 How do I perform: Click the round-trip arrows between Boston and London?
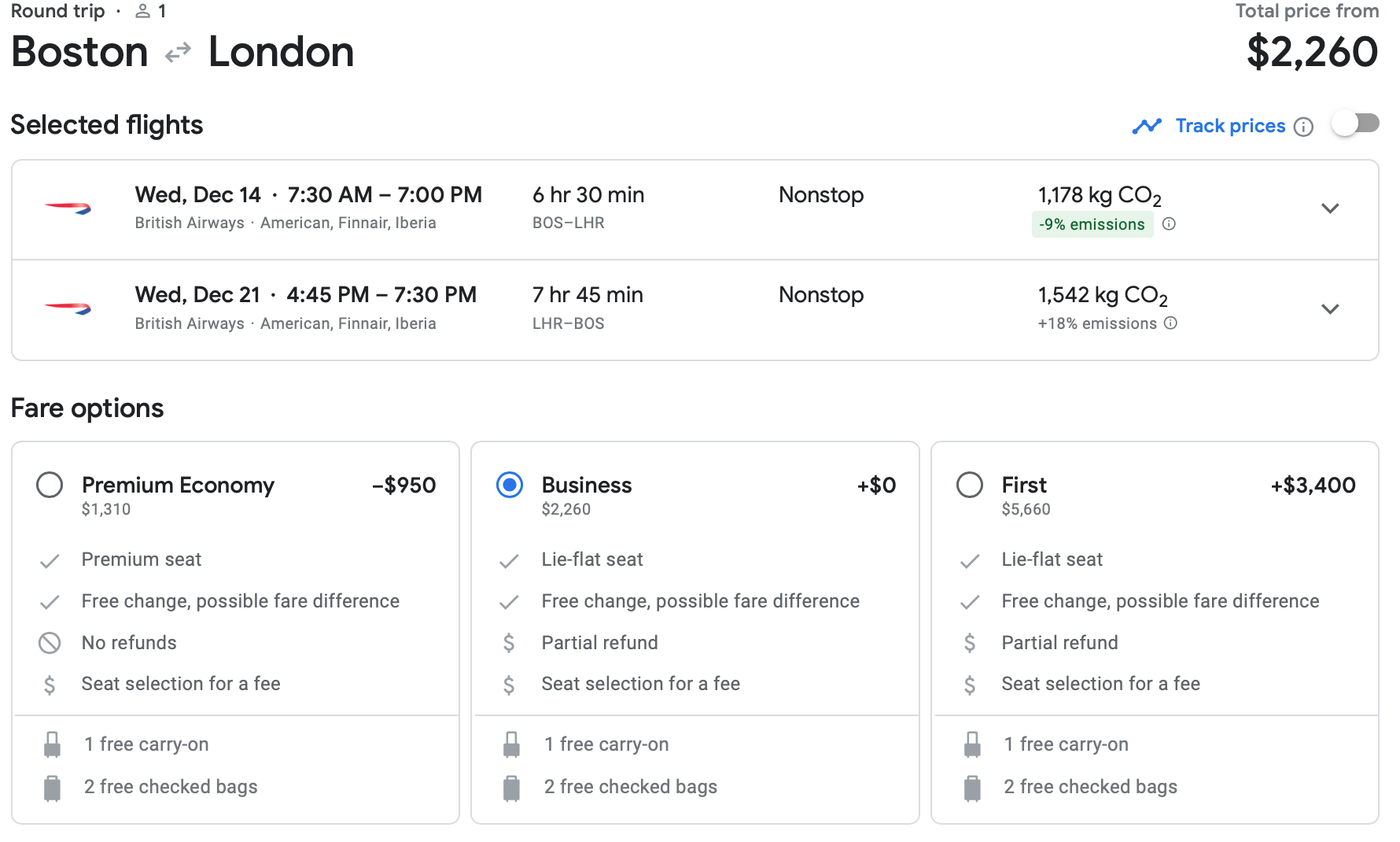(178, 53)
